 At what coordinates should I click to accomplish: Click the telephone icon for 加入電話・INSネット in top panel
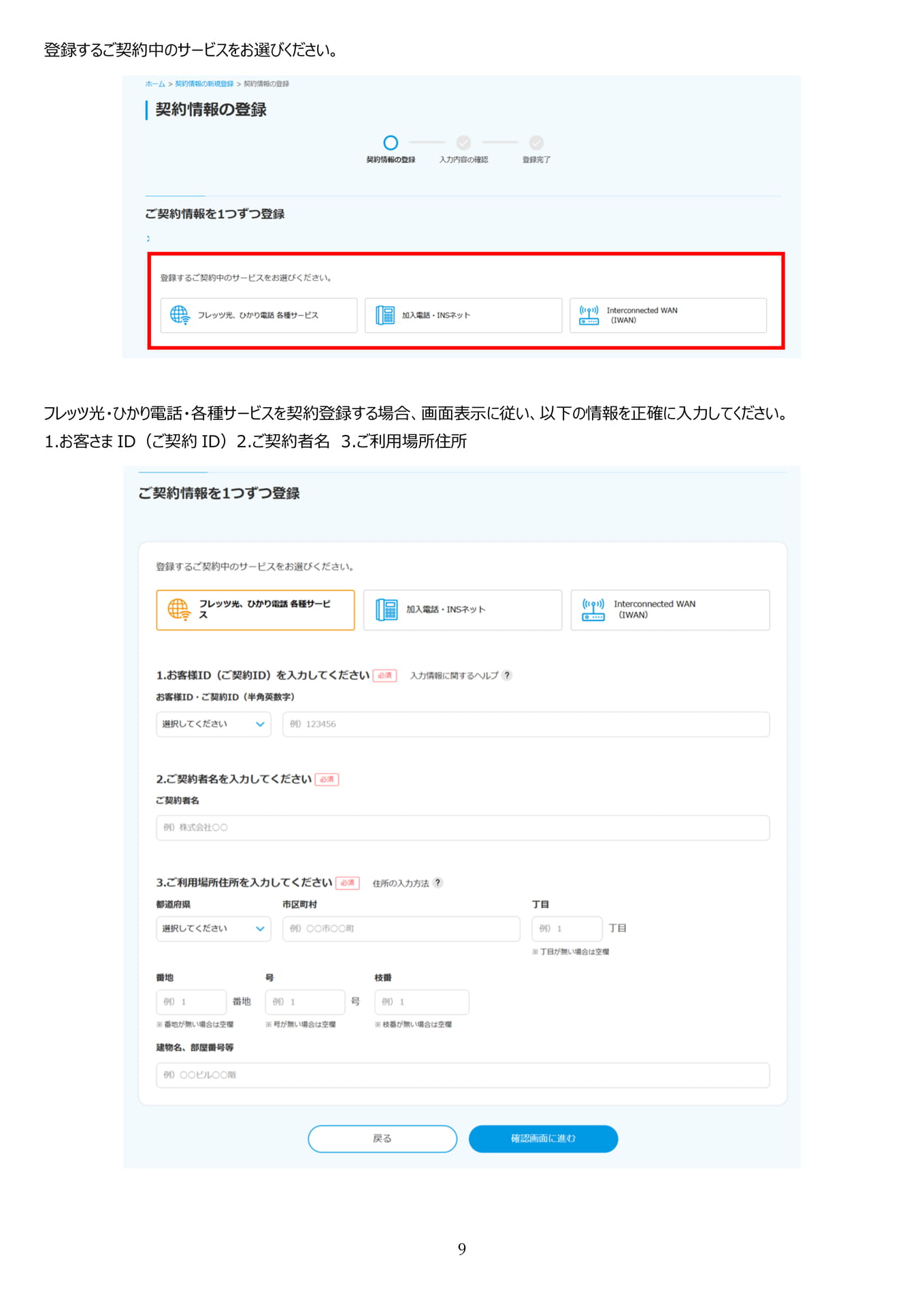[385, 315]
